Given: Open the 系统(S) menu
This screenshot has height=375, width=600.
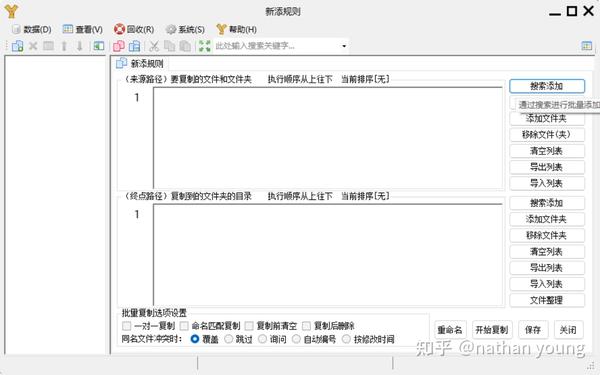Looking at the screenshot, I should [185, 29].
